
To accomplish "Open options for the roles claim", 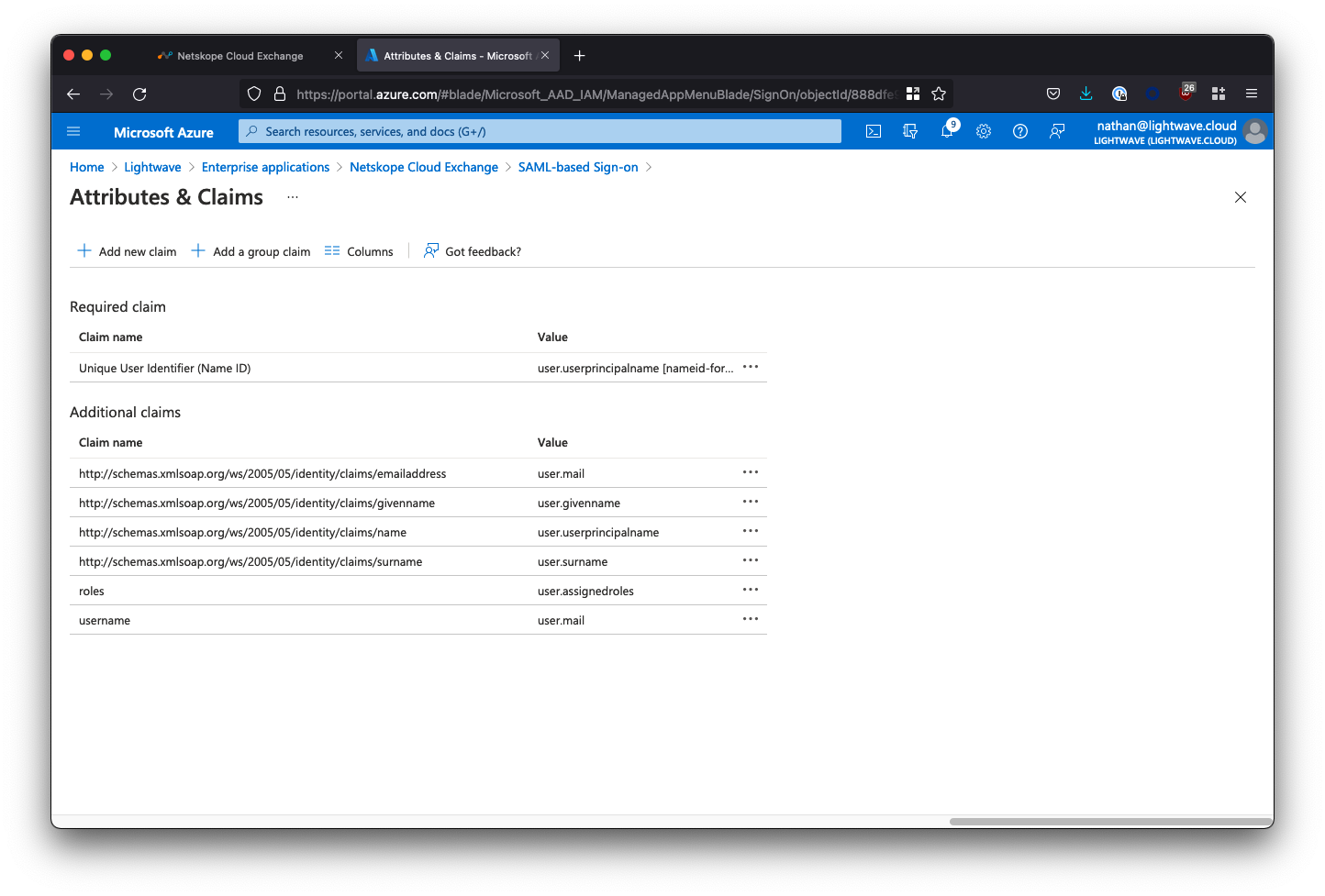I will (751, 590).
